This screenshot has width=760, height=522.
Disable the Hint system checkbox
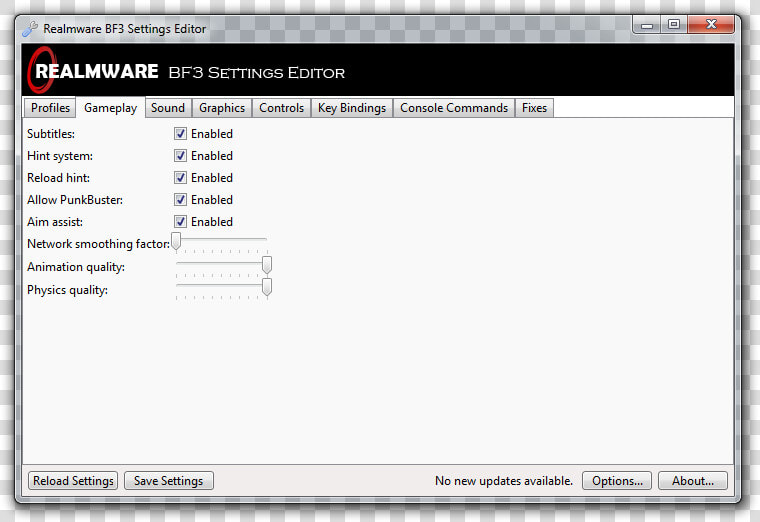tap(180, 156)
